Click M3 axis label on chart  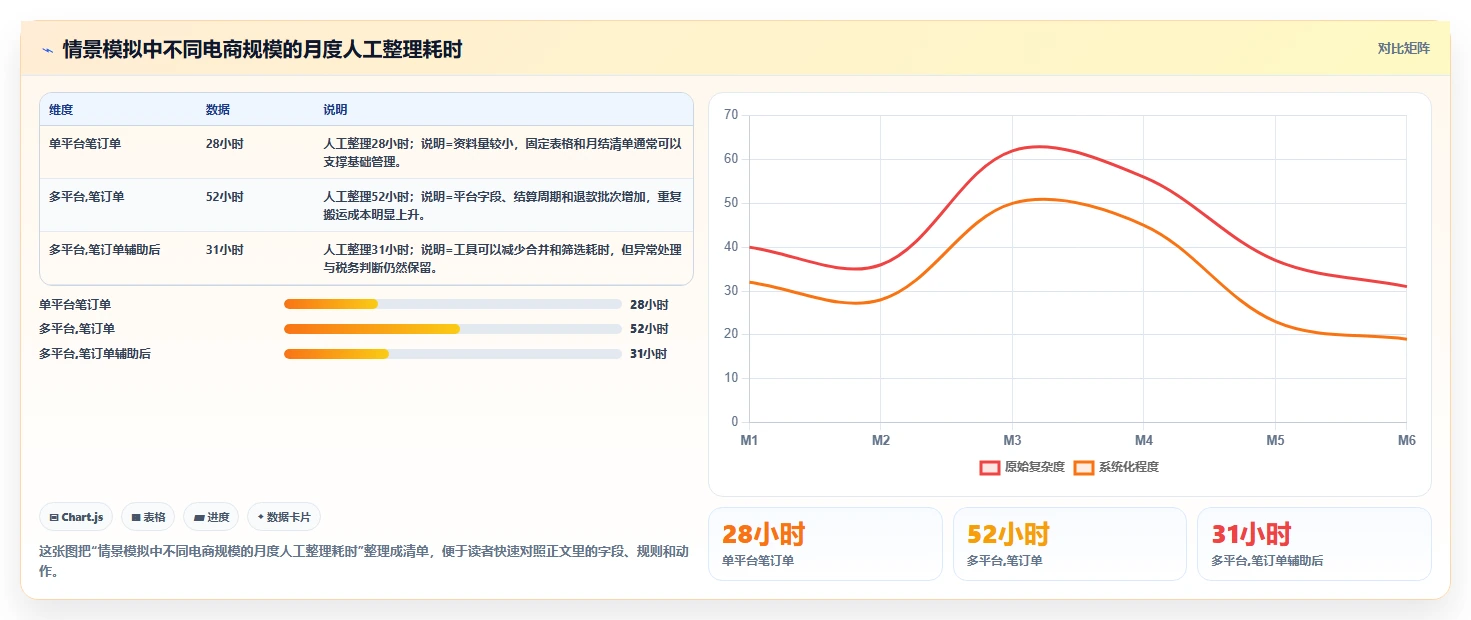[x=1012, y=440]
